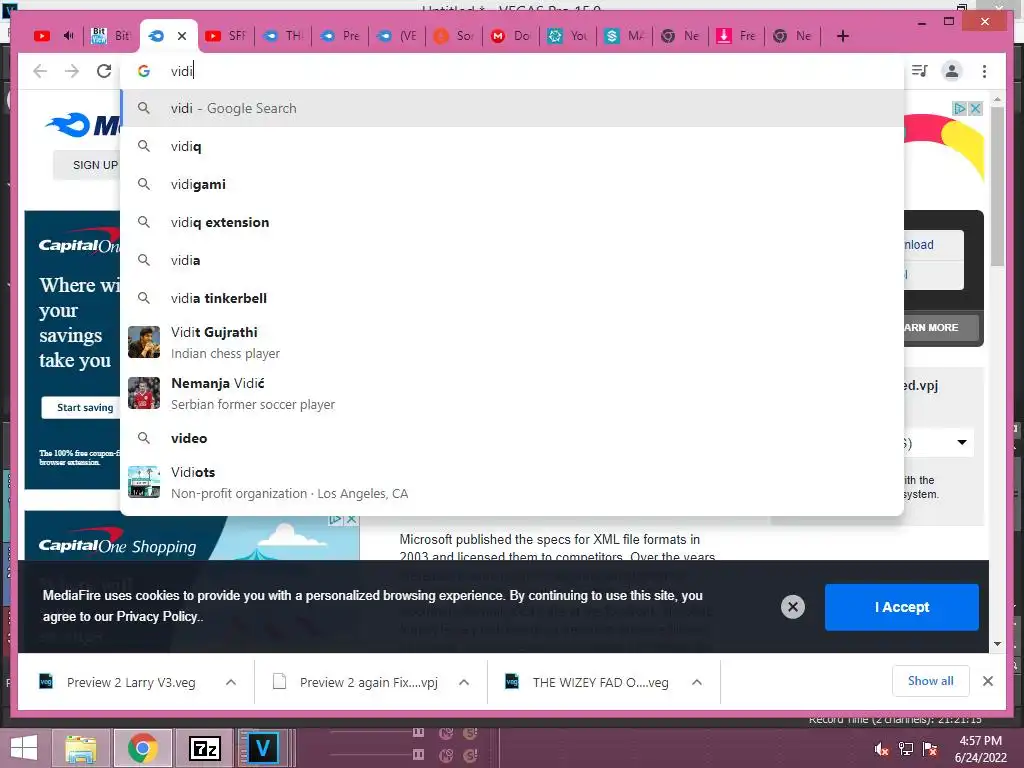
Task: Pick the 'vidia' suggestion
Action: click(512, 260)
